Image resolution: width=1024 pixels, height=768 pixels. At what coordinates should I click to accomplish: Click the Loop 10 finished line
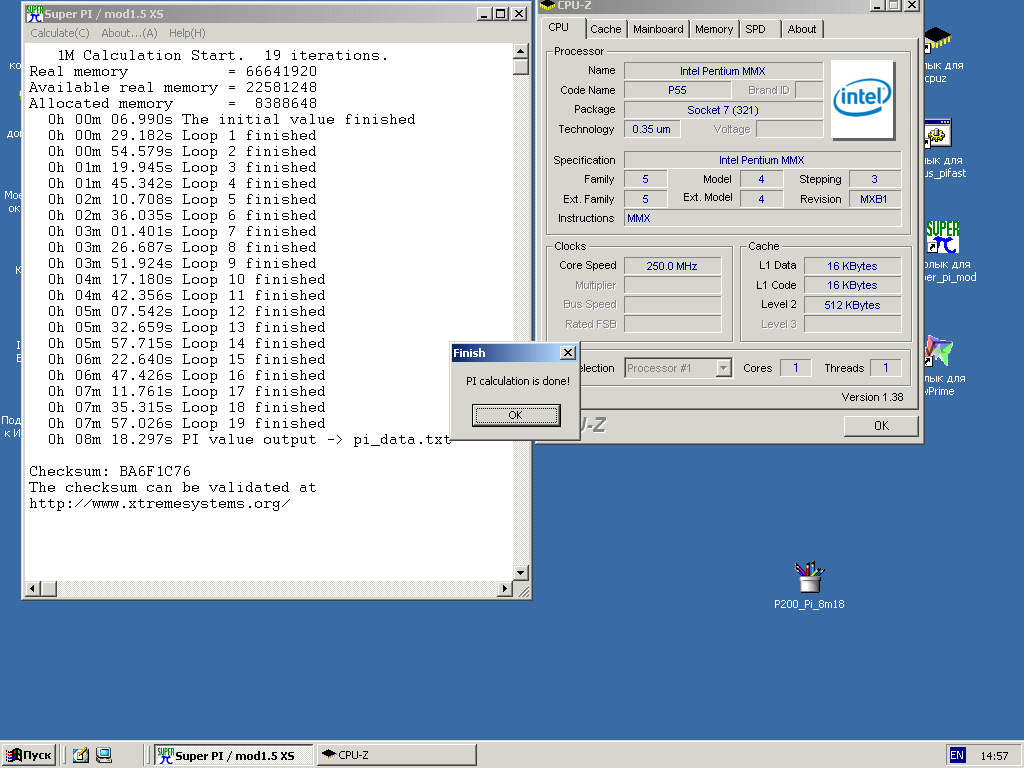coord(186,280)
